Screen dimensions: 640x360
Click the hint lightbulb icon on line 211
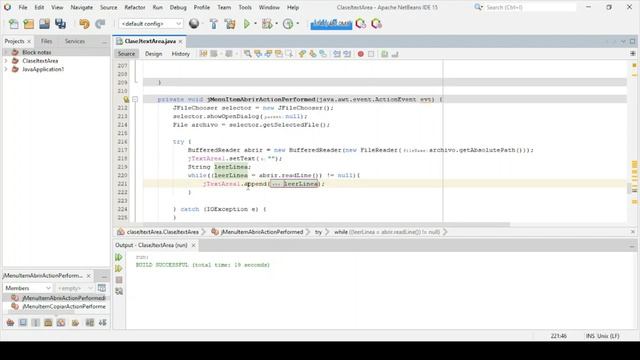coord(126,99)
